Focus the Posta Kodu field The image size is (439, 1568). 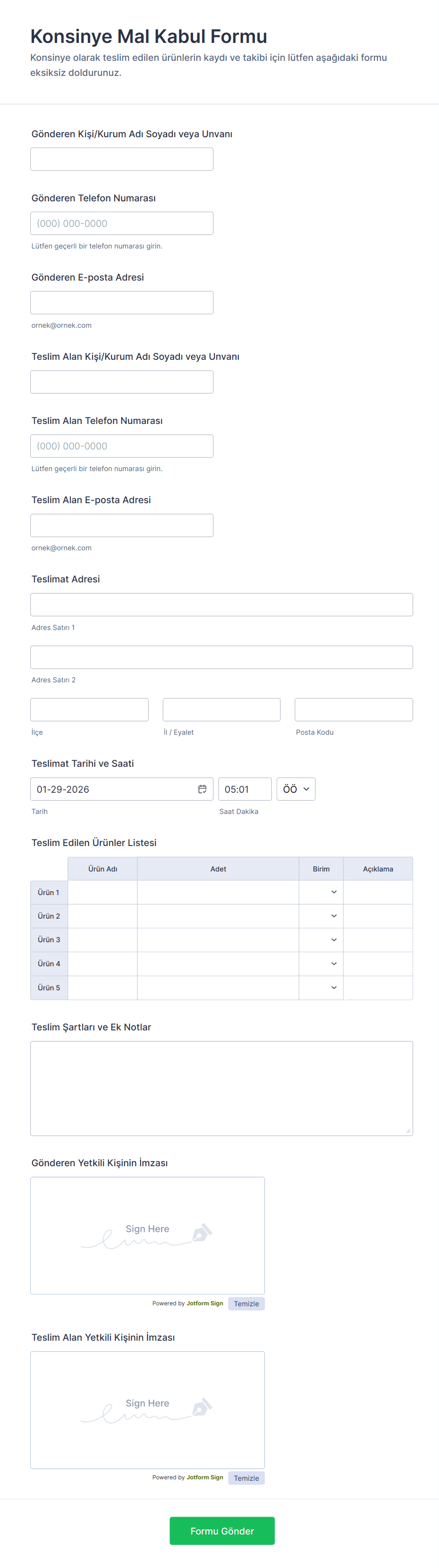353,710
